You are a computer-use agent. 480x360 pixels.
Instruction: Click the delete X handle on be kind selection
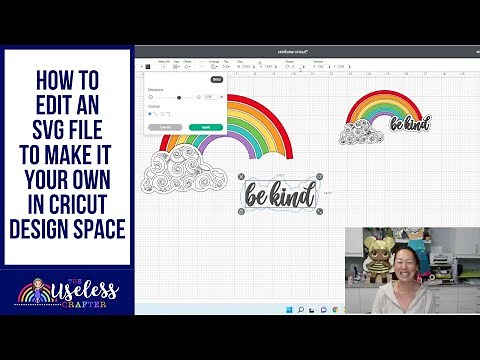coord(241,176)
